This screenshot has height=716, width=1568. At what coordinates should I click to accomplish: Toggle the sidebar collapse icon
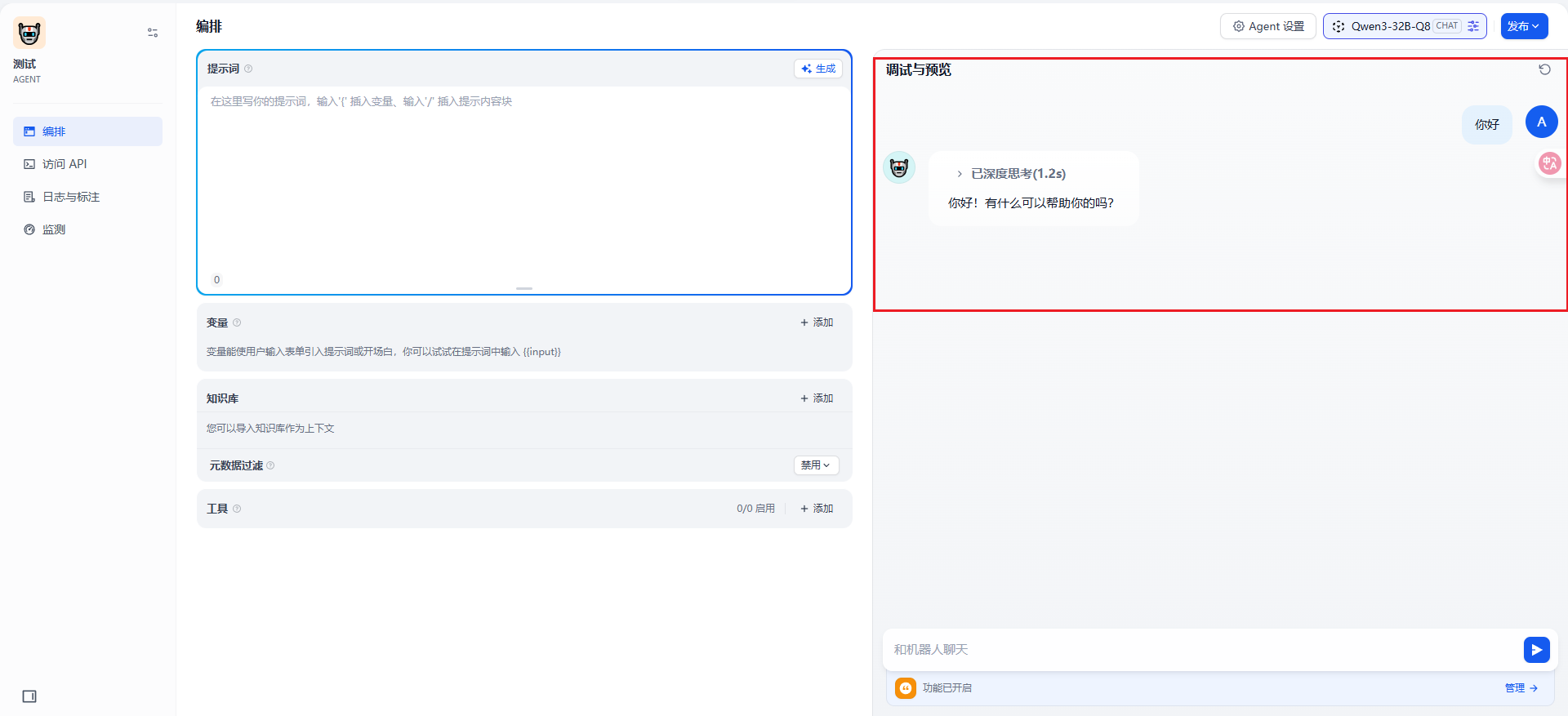[29, 696]
